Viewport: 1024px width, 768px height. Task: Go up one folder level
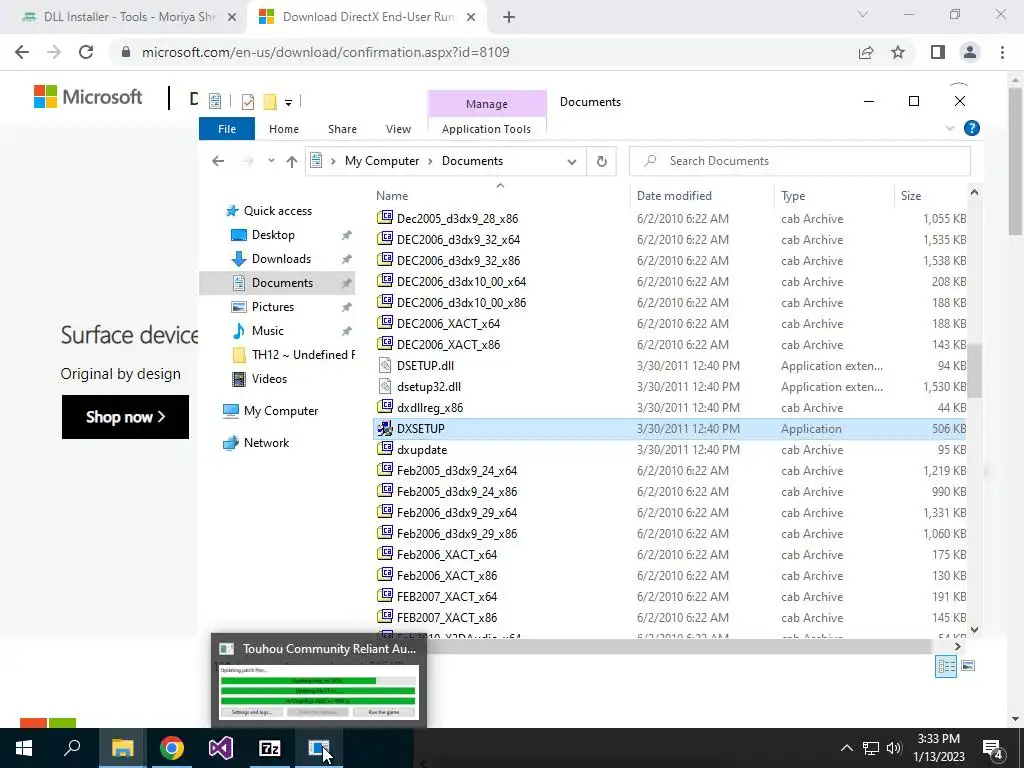291,161
